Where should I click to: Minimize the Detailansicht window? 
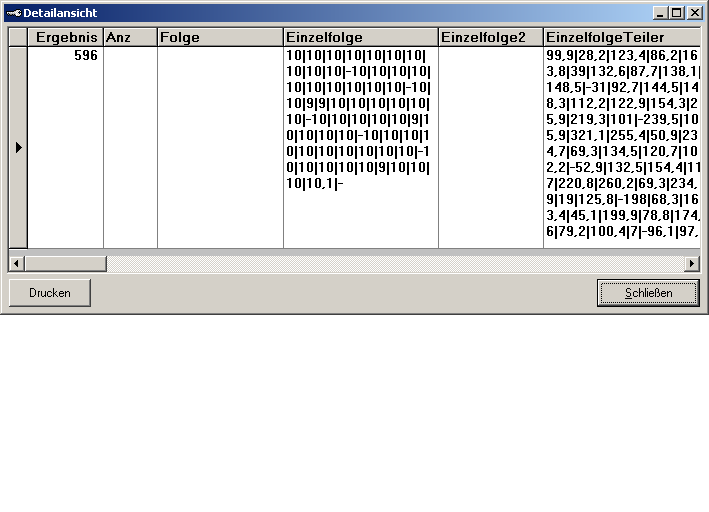click(661, 13)
